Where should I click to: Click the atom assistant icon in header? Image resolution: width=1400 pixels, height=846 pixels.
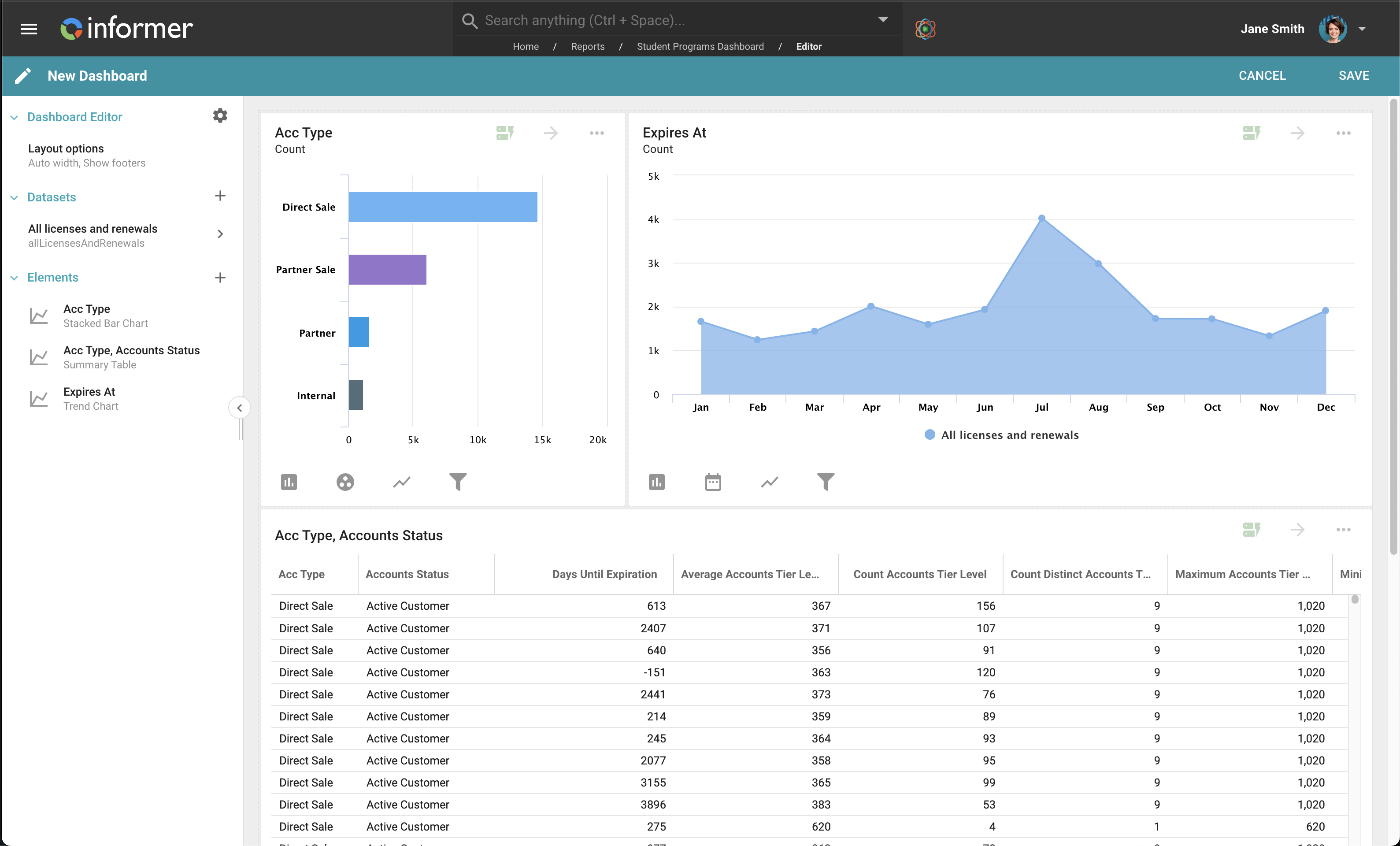925,28
